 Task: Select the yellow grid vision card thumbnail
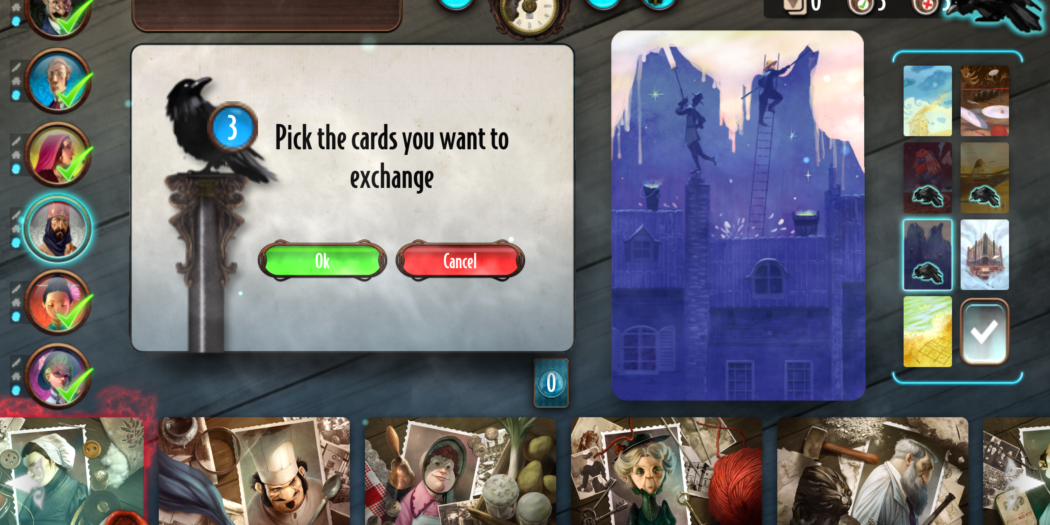(927, 331)
